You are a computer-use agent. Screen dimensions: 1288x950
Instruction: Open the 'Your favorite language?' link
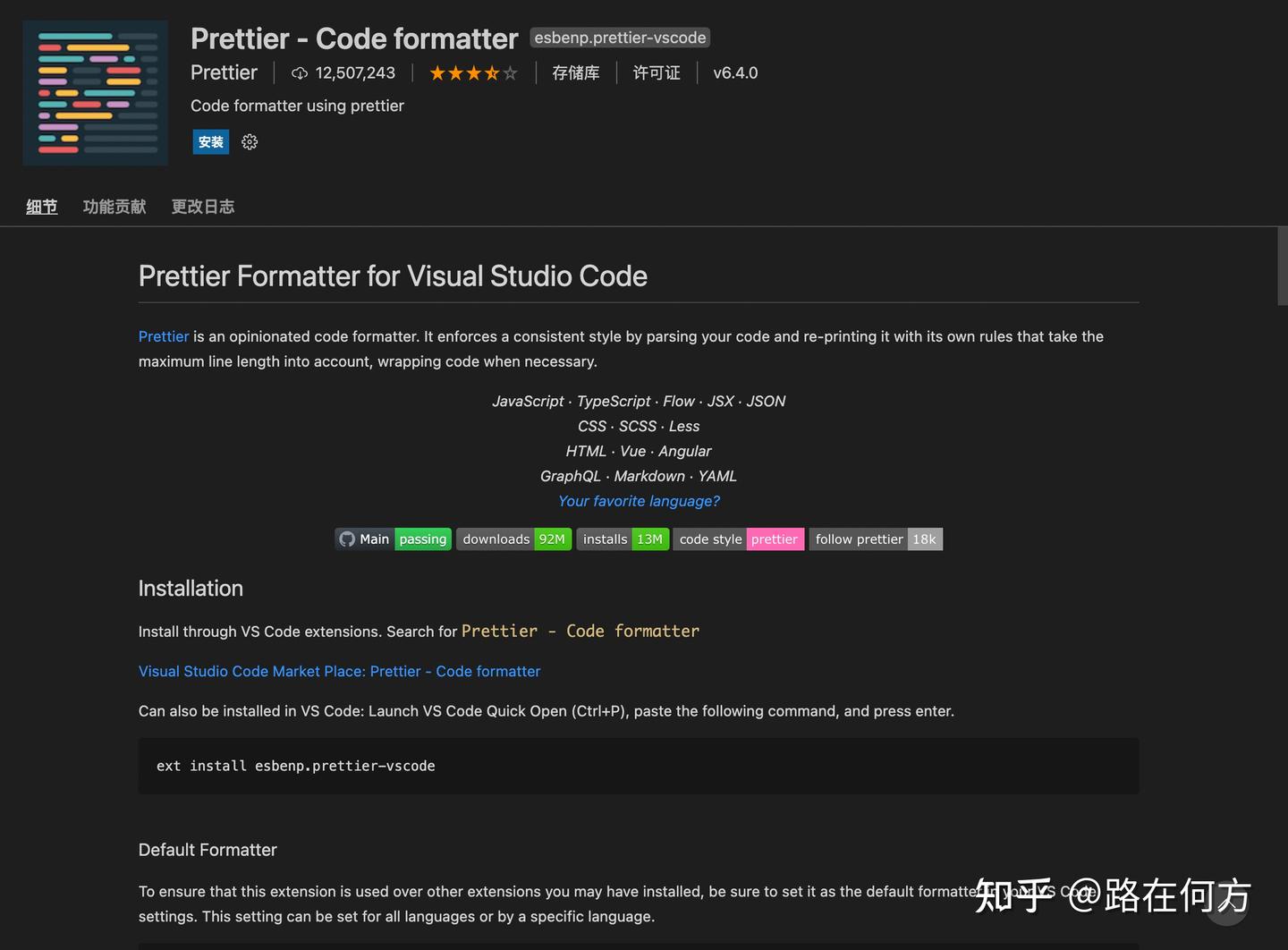click(x=638, y=501)
